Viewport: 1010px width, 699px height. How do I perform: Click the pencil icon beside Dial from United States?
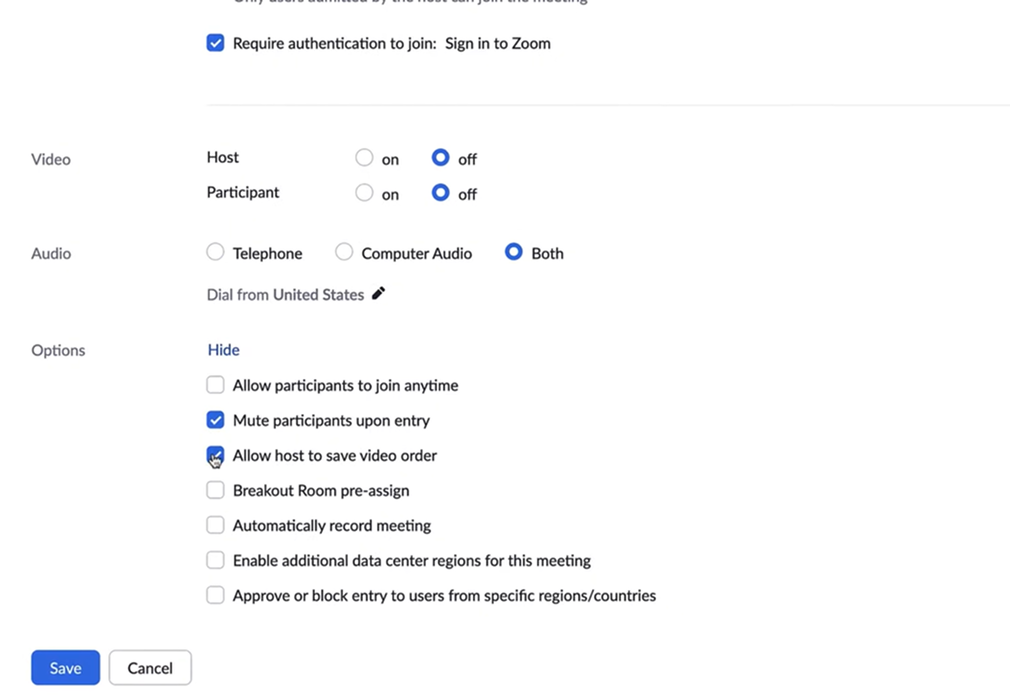pos(378,294)
